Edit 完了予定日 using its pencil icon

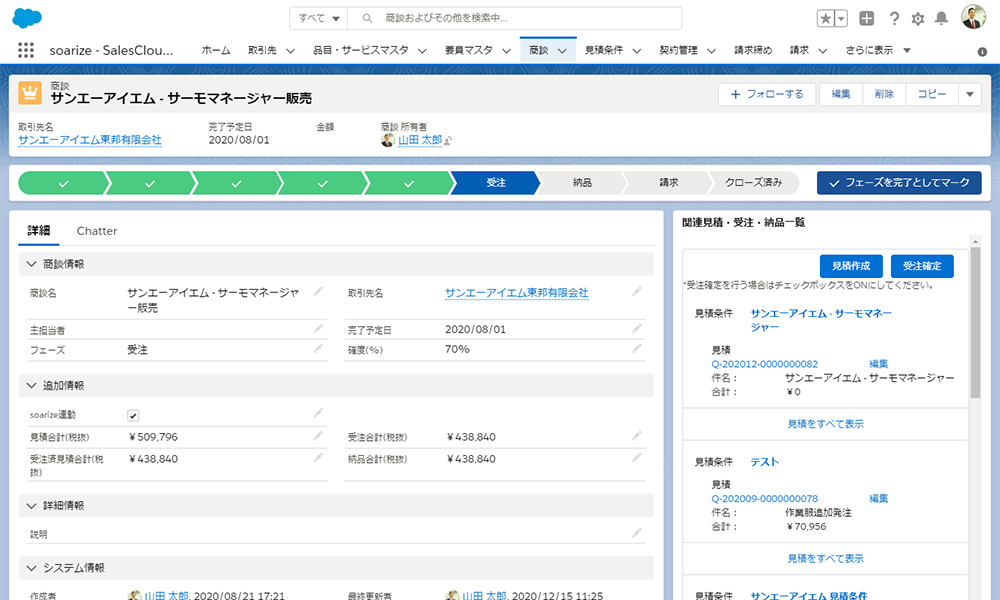point(637,328)
